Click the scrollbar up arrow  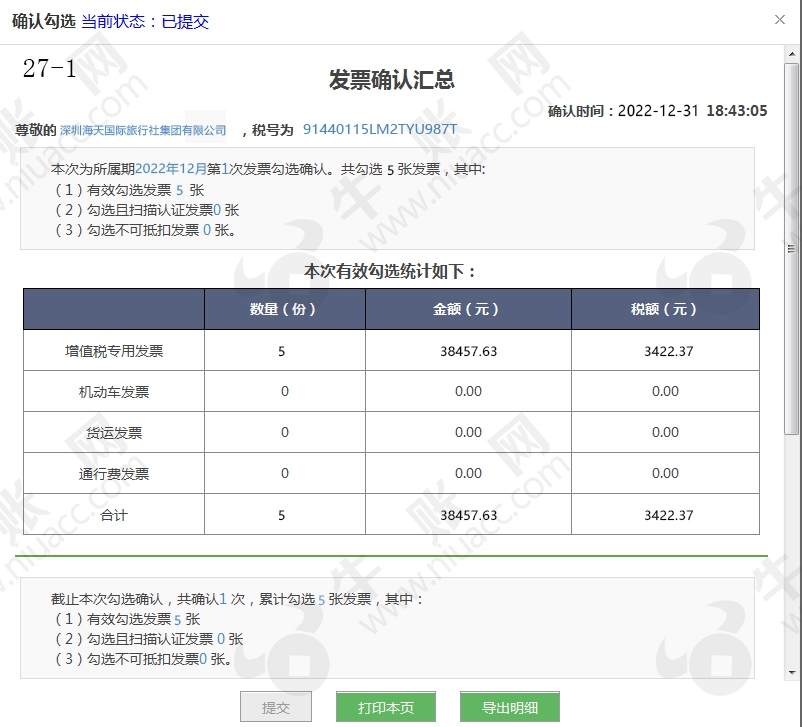click(x=792, y=53)
